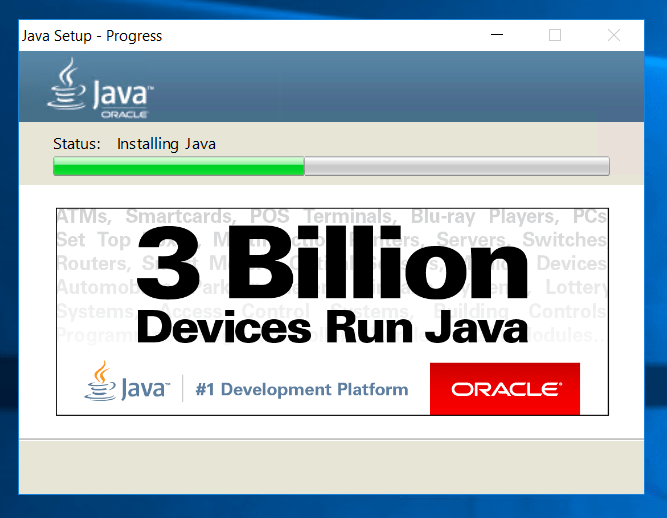
Task: Click the Java logo in the header banner
Action: pyautogui.click(x=100, y=88)
